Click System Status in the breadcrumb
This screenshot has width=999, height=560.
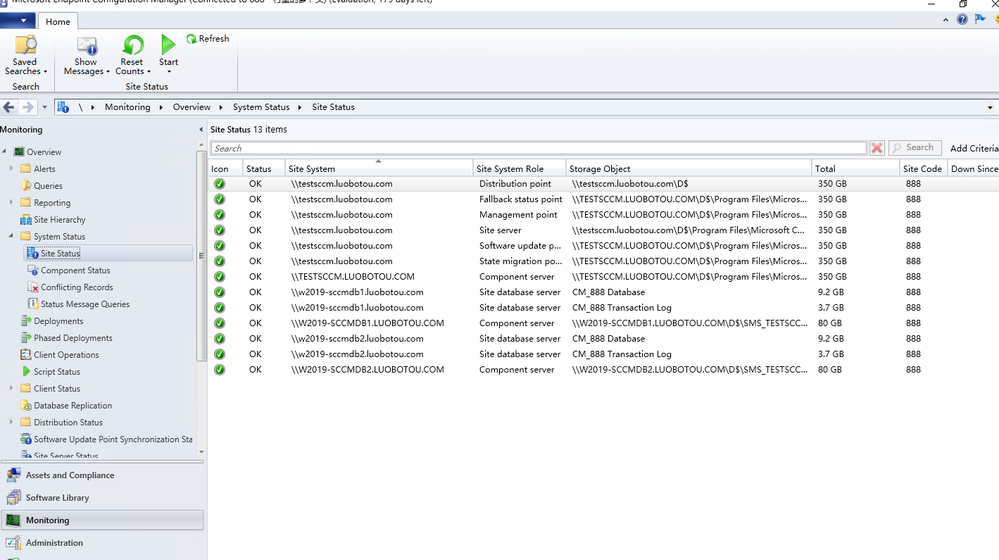261,107
